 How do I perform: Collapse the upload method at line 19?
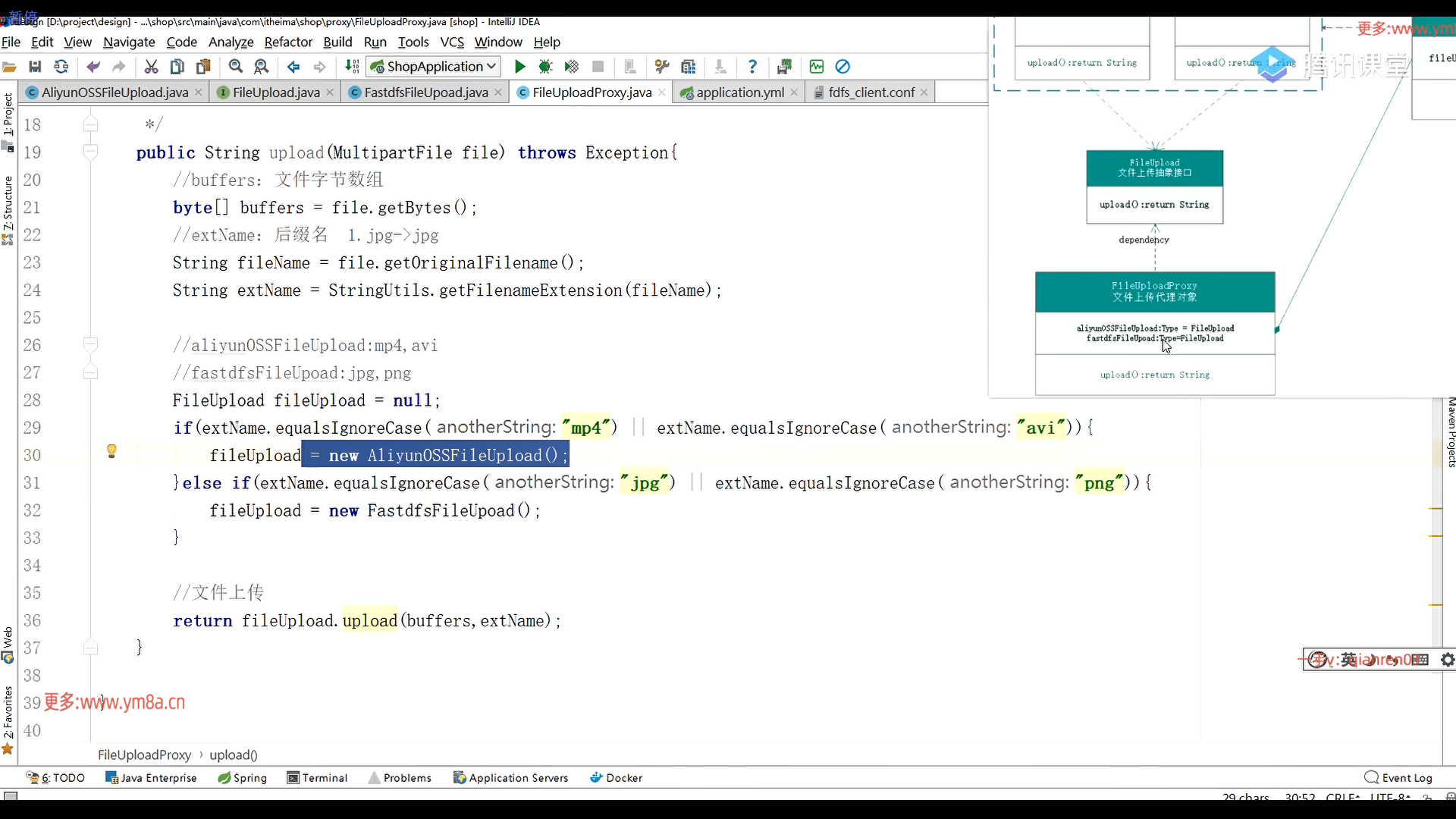coord(90,152)
